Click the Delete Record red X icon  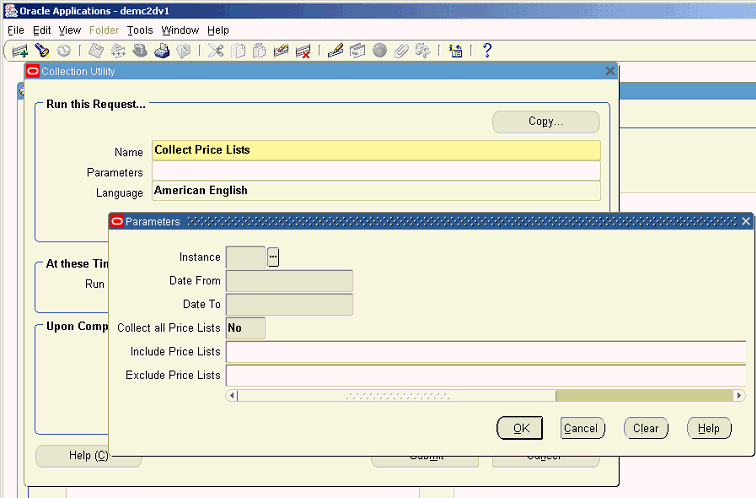[303, 51]
